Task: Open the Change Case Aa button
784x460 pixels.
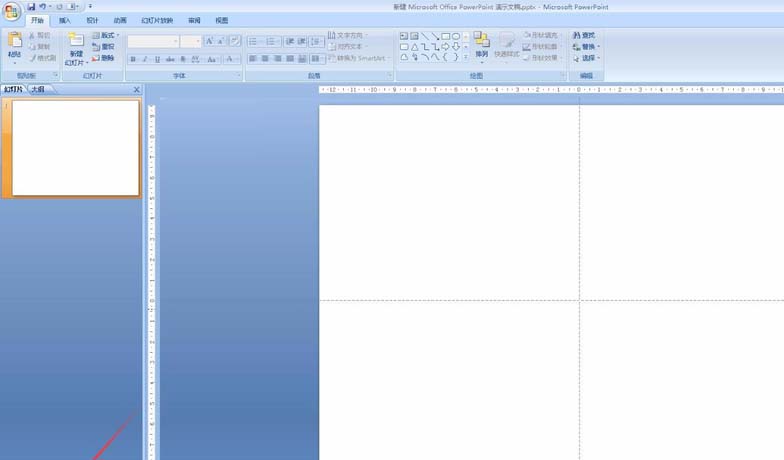Action: (212, 59)
